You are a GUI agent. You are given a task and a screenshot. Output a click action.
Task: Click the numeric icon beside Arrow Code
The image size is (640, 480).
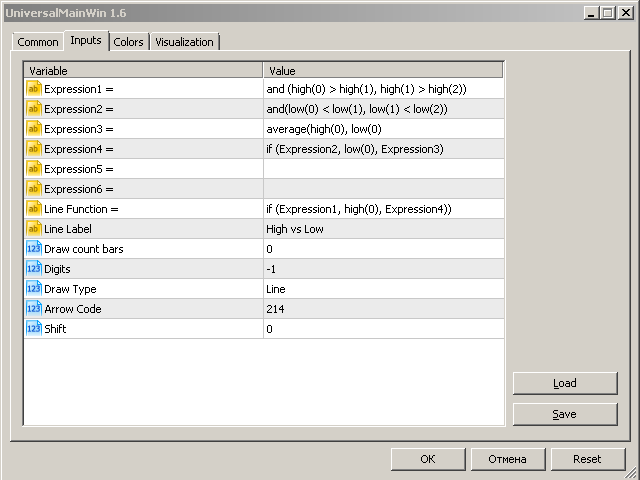[33, 309]
